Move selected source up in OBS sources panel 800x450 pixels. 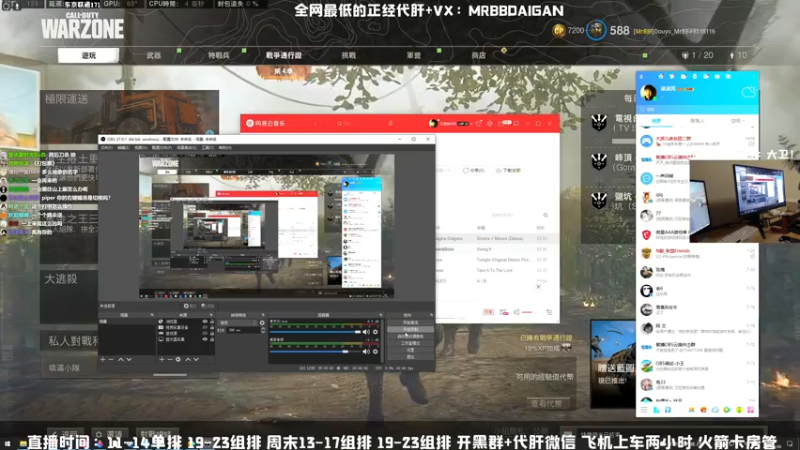188,360
